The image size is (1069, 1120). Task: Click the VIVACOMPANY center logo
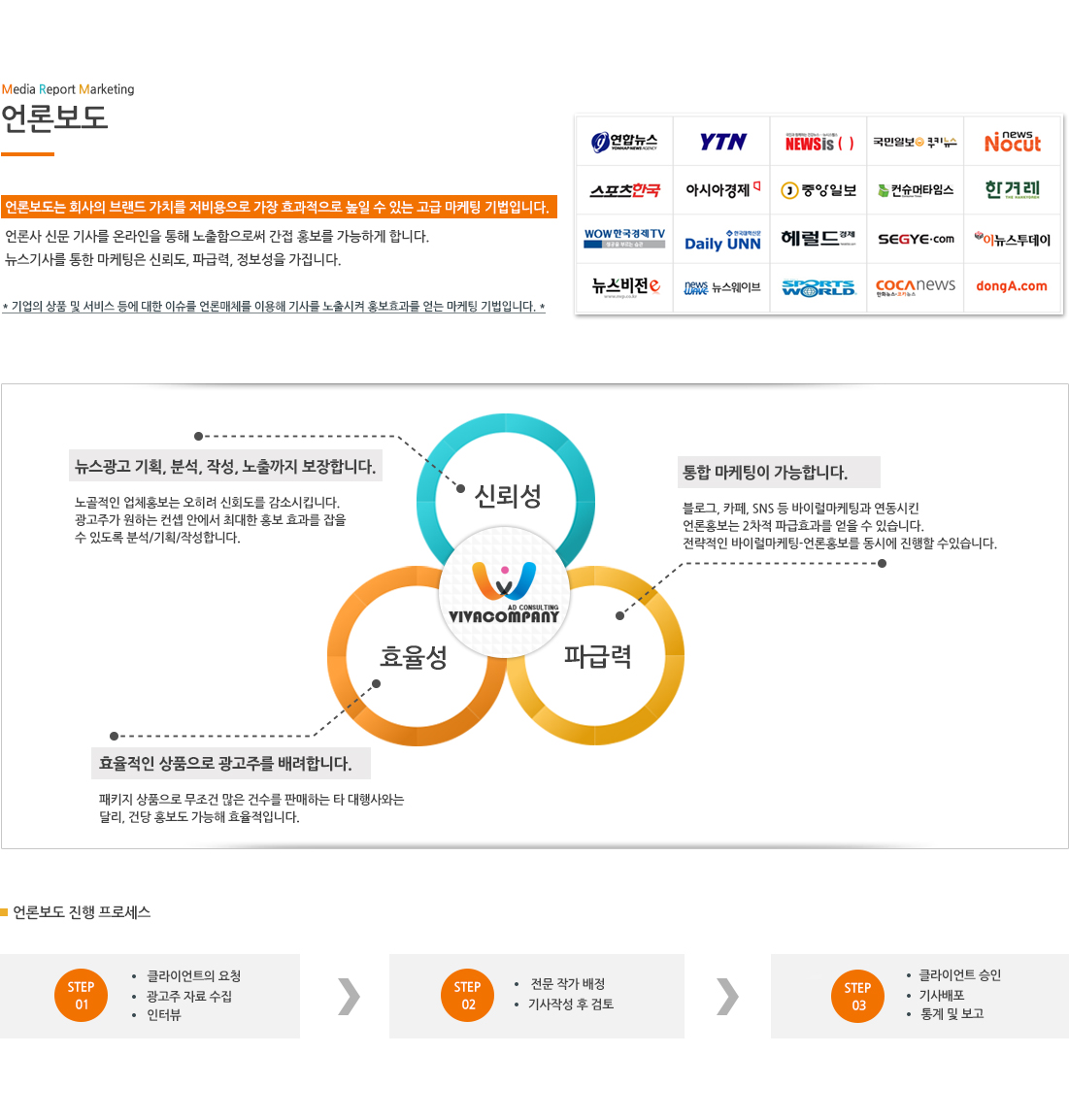point(505,593)
